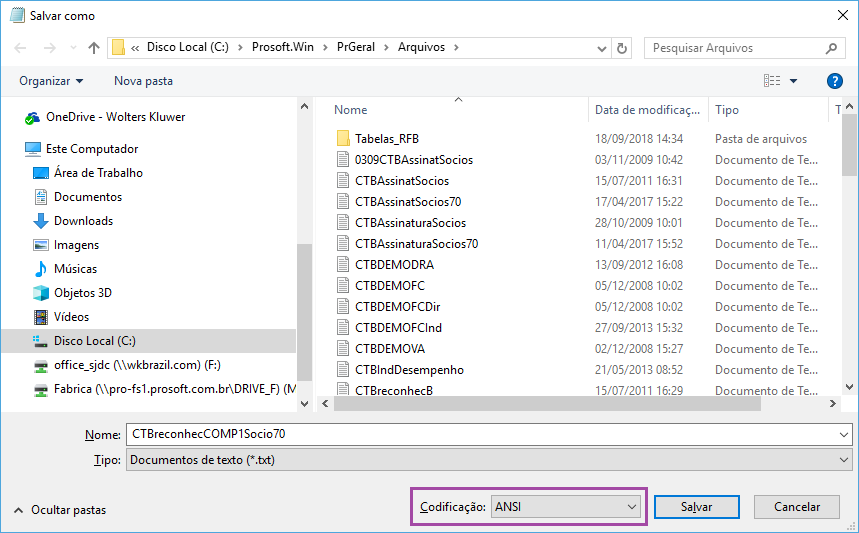859x533 pixels.
Task: Go back using the back arrow
Action: [x=20, y=48]
